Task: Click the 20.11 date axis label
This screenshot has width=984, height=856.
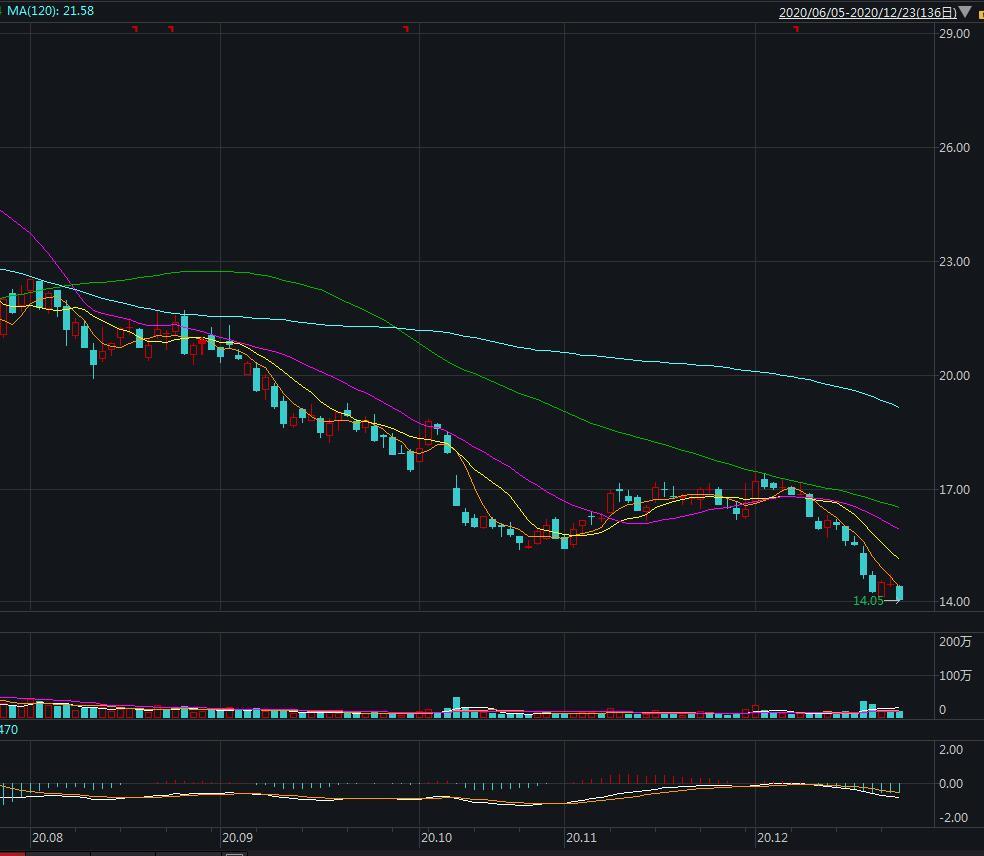Action: pyautogui.click(x=581, y=838)
